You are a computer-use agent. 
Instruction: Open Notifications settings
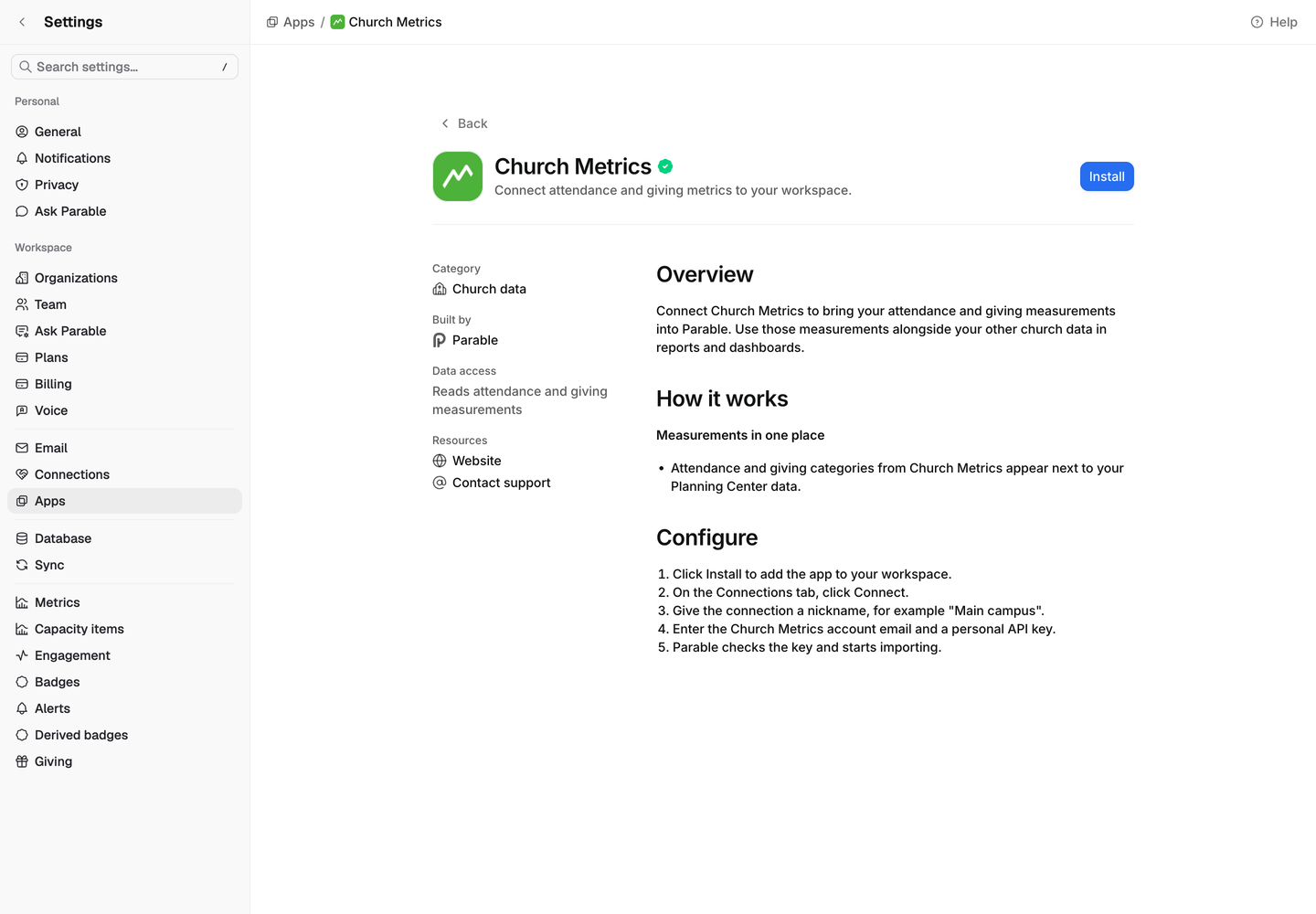124,158
